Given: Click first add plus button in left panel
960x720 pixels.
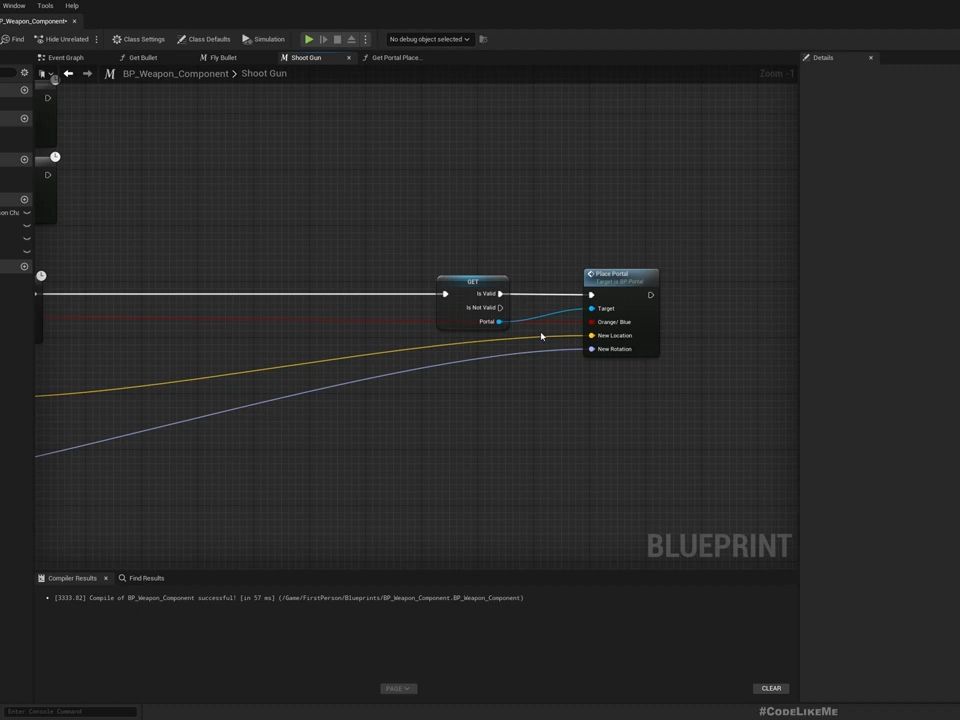Looking at the screenshot, I should click(24, 90).
